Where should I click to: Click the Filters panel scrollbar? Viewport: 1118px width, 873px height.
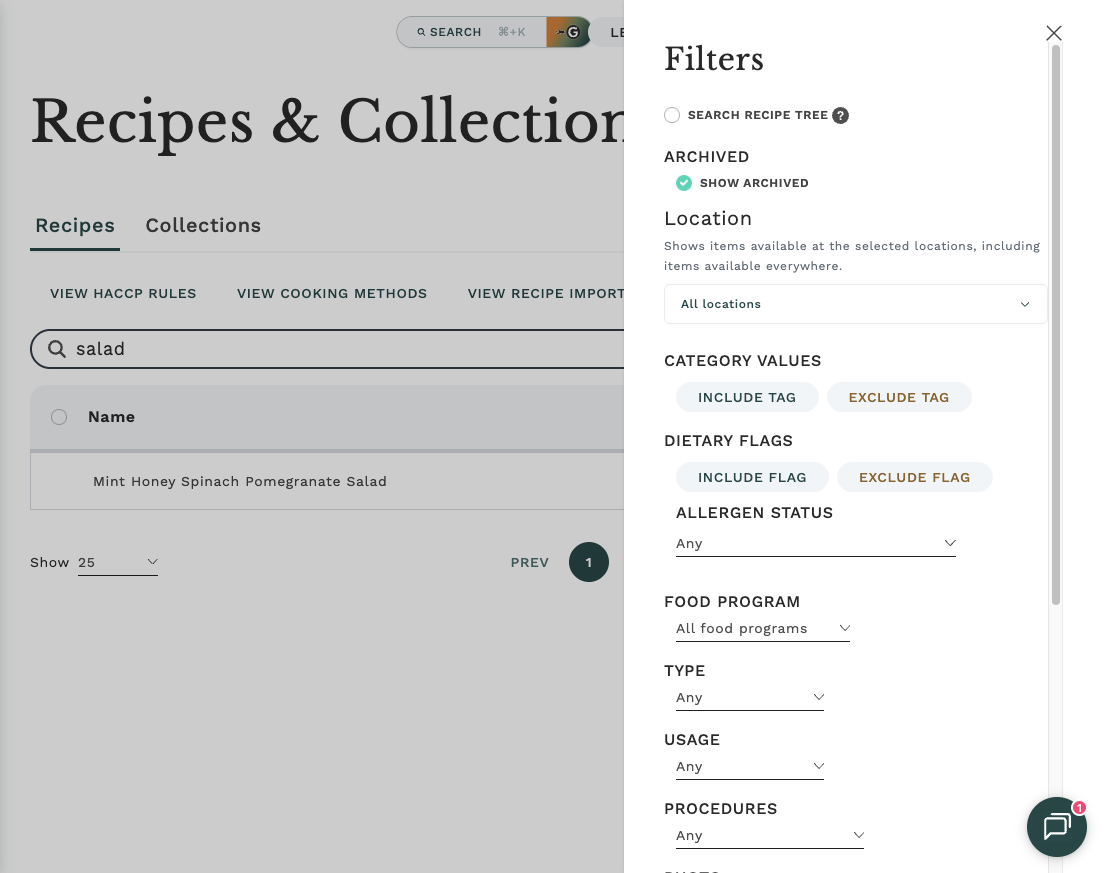(1056, 325)
